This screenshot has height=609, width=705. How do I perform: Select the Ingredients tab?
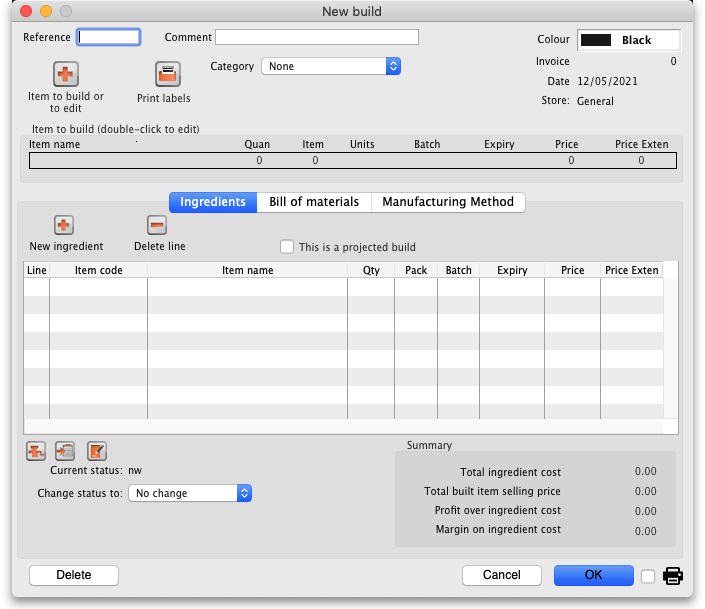click(213, 202)
